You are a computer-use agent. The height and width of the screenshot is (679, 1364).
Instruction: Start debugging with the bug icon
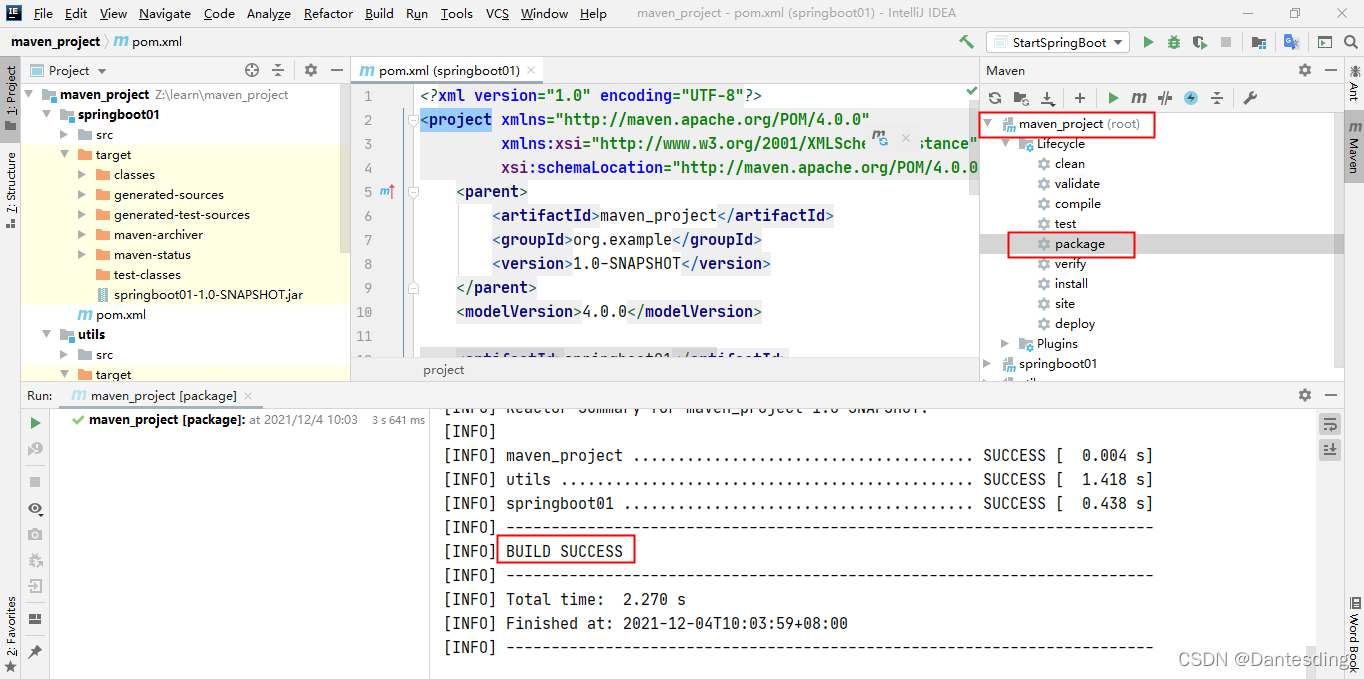tap(1174, 42)
